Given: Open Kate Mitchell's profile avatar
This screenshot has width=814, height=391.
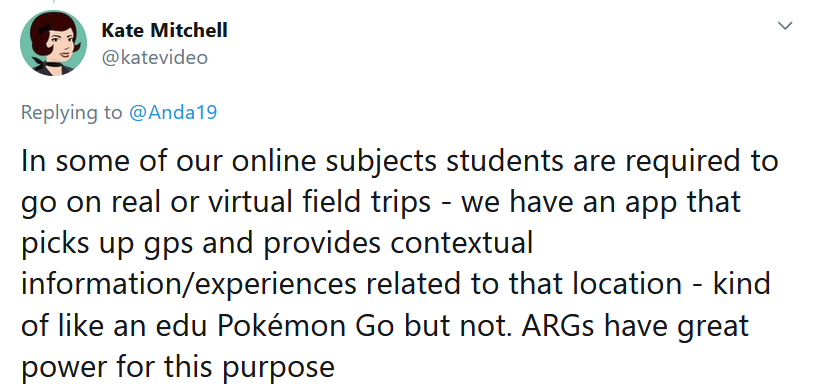Looking at the screenshot, I should 53,43.
